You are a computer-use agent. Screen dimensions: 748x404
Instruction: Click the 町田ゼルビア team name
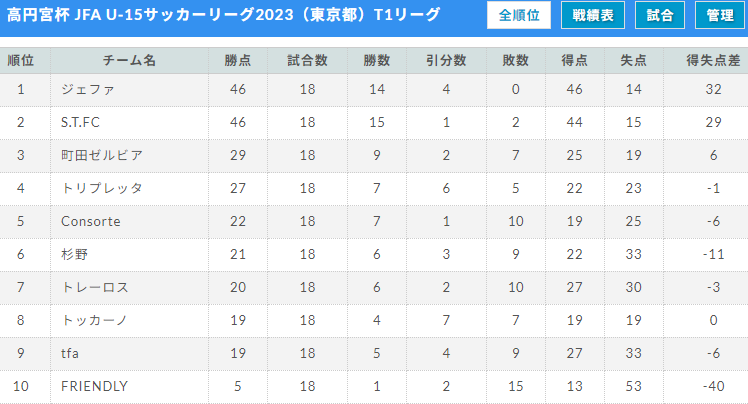[102, 155]
